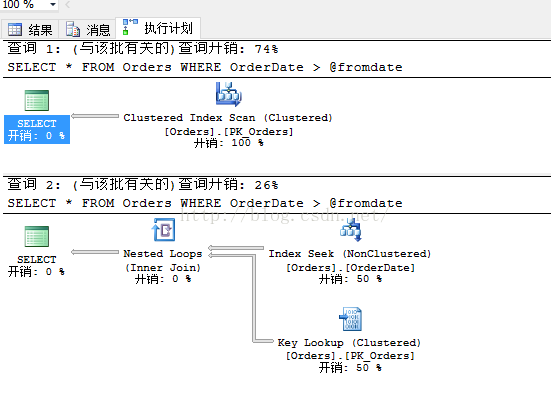Click the horizontal scrollbar left arrow near zoom

[x=67, y=5]
